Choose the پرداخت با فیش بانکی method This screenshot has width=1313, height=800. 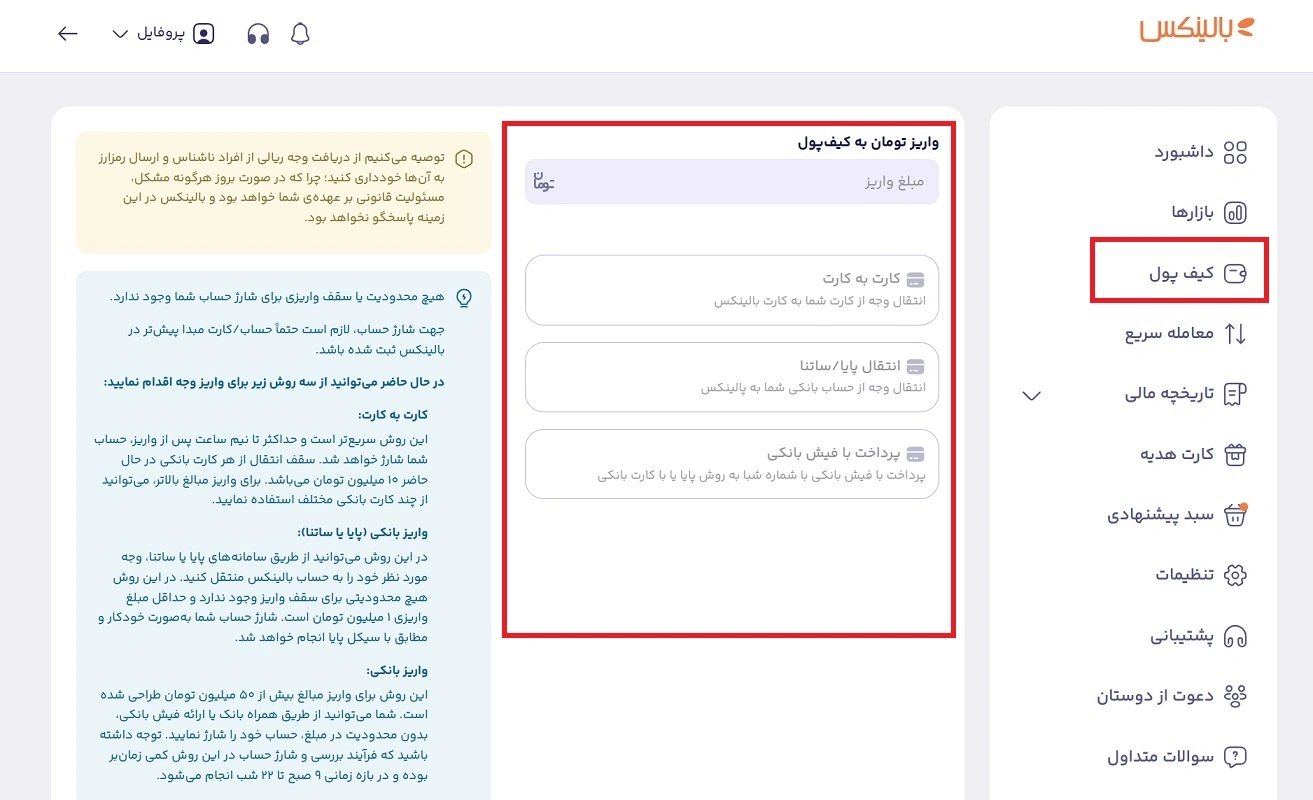point(732,464)
